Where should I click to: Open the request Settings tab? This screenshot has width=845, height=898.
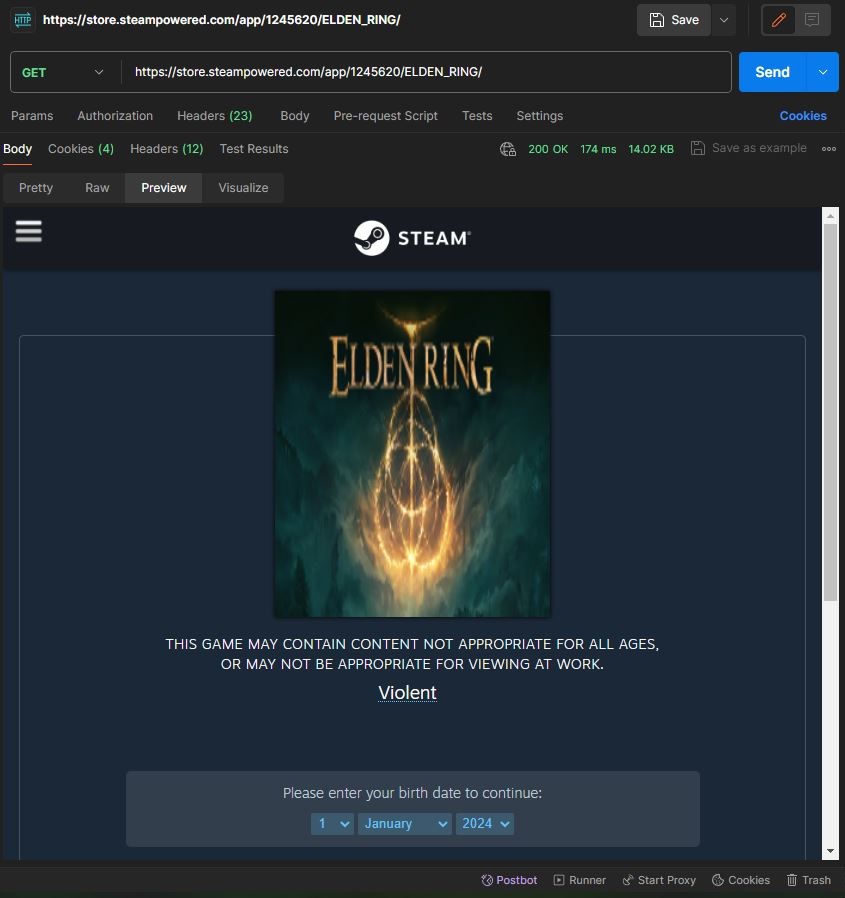tap(540, 116)
